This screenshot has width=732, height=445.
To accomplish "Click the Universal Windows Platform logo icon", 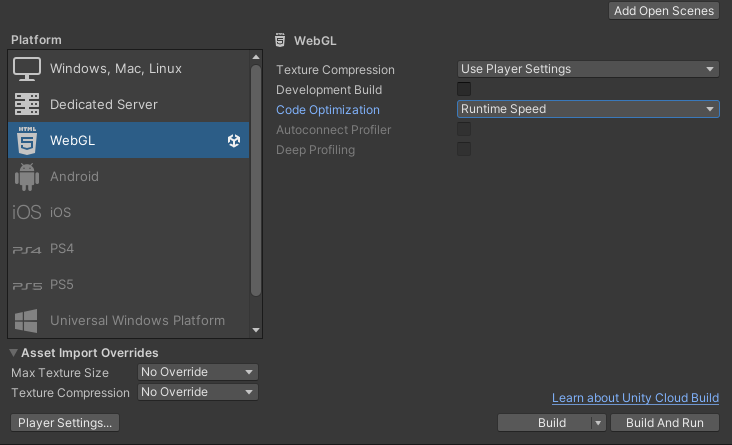I will (27, 321).
